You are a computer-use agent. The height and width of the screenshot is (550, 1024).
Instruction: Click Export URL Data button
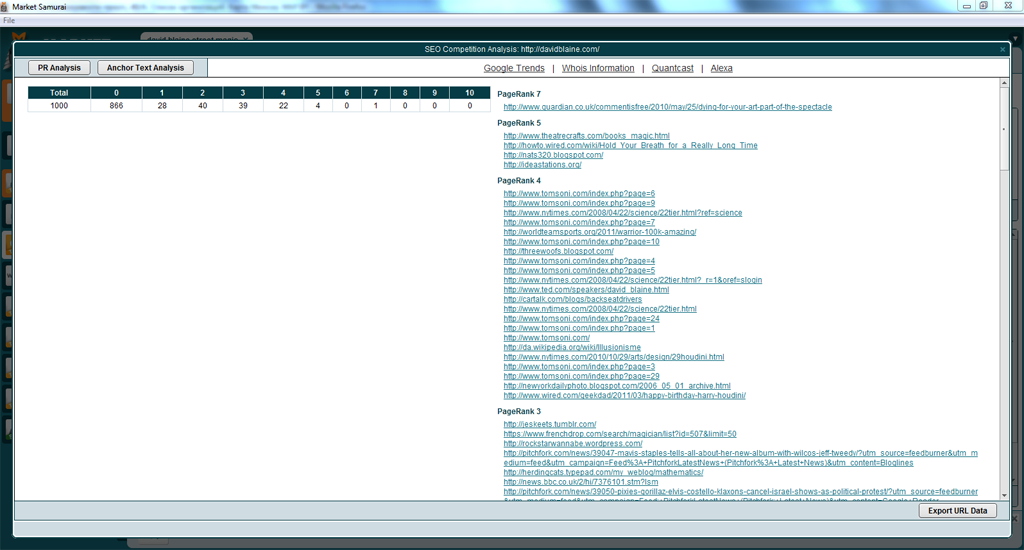(957, 511)
